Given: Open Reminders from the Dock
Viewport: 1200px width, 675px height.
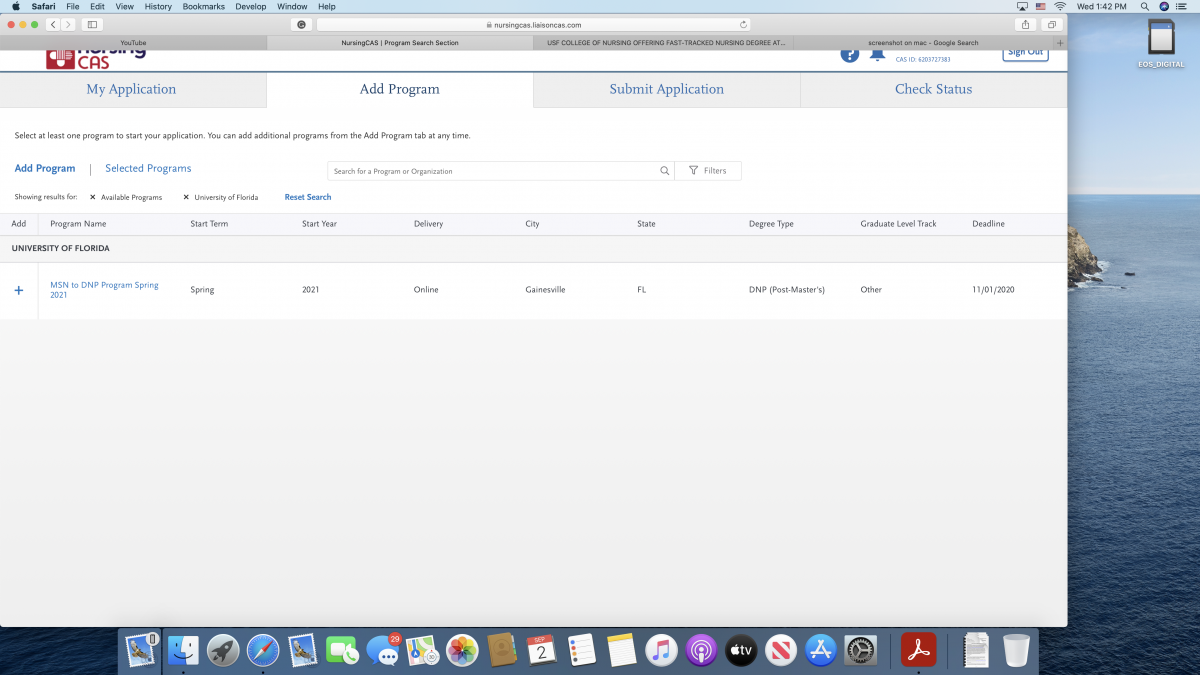Looking at the screenshot, I should point(581,650).
